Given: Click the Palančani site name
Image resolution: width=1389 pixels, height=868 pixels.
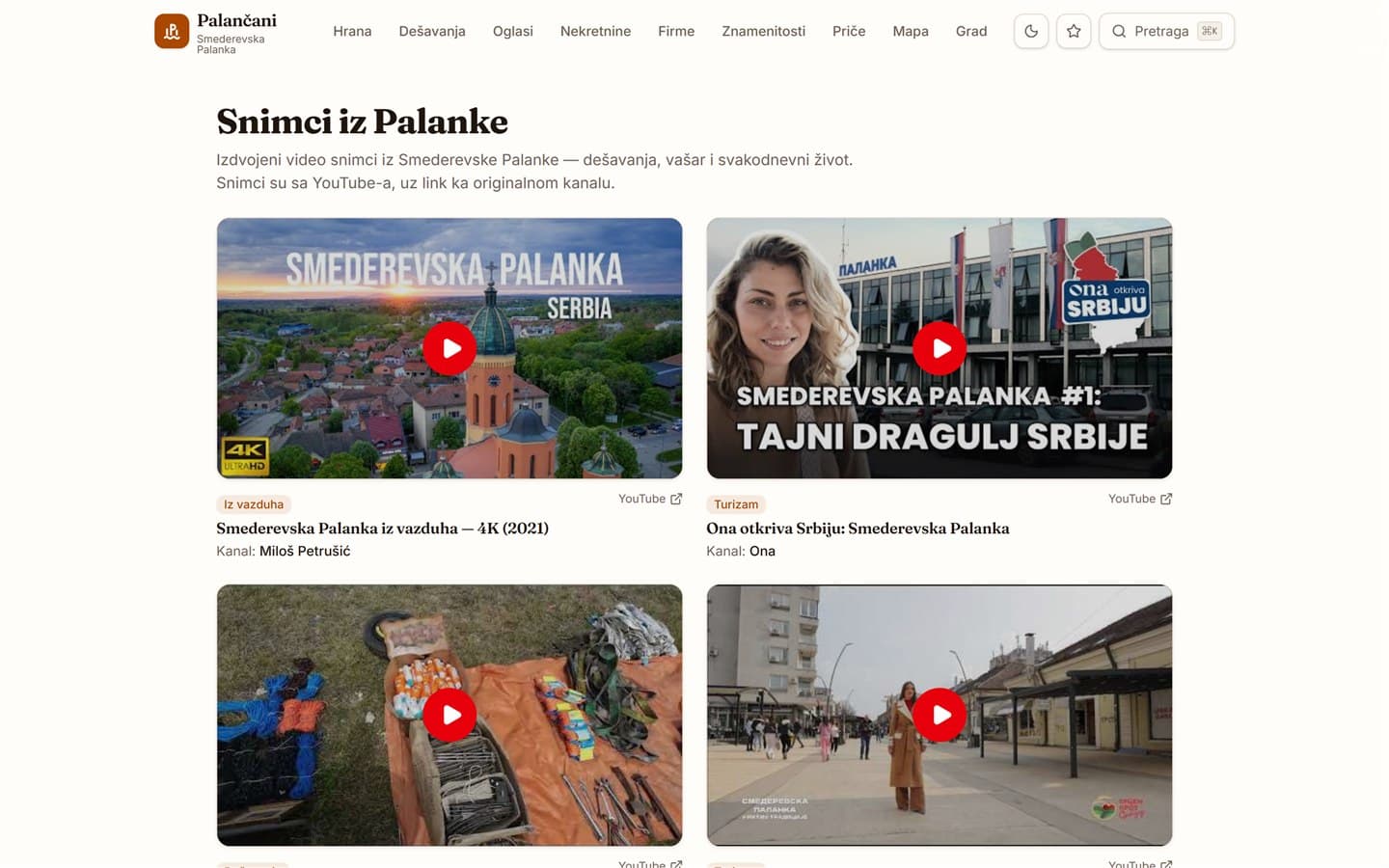Looking at the screenshot, I should coord(236,21).
